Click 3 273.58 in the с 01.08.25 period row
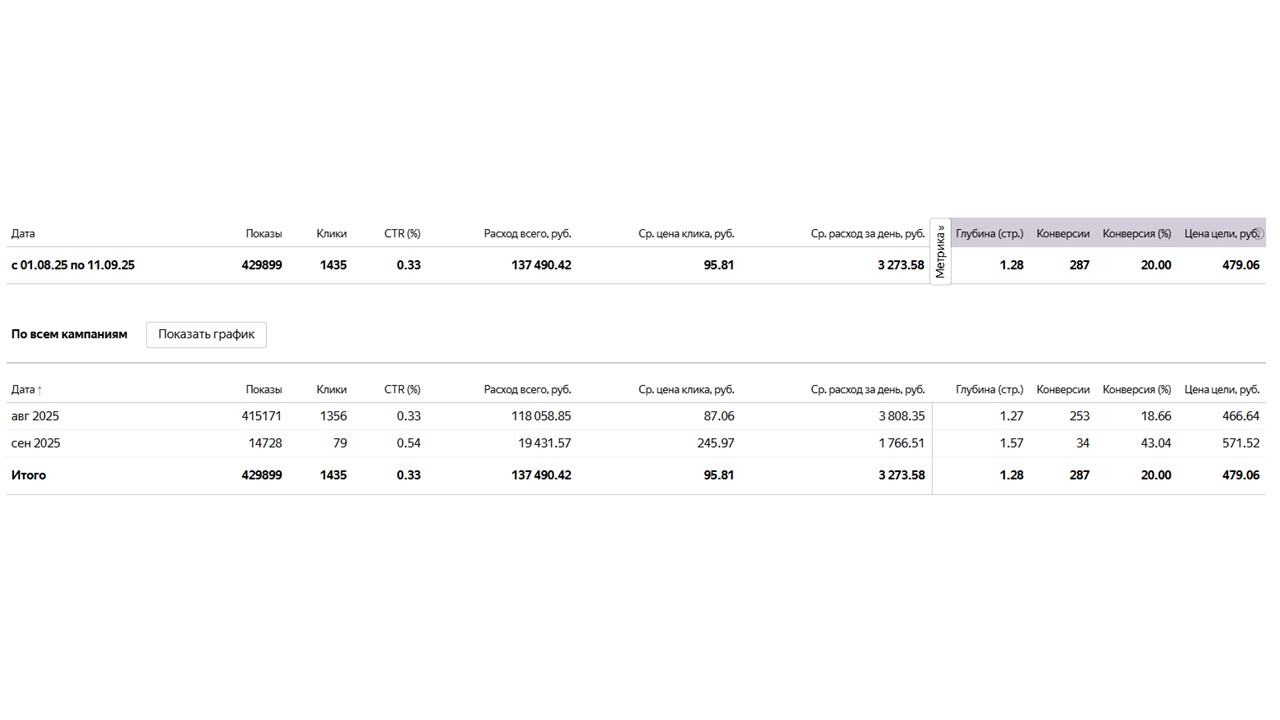The image size is (1280, 720). [x=901, y=265]
